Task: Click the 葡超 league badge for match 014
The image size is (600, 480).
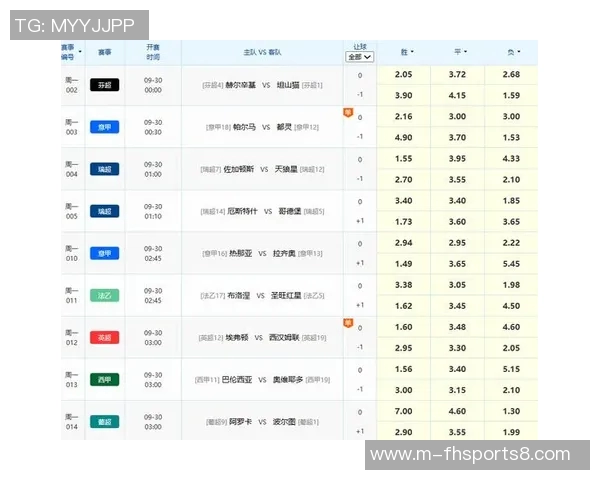Action: [x=104, y=422]
